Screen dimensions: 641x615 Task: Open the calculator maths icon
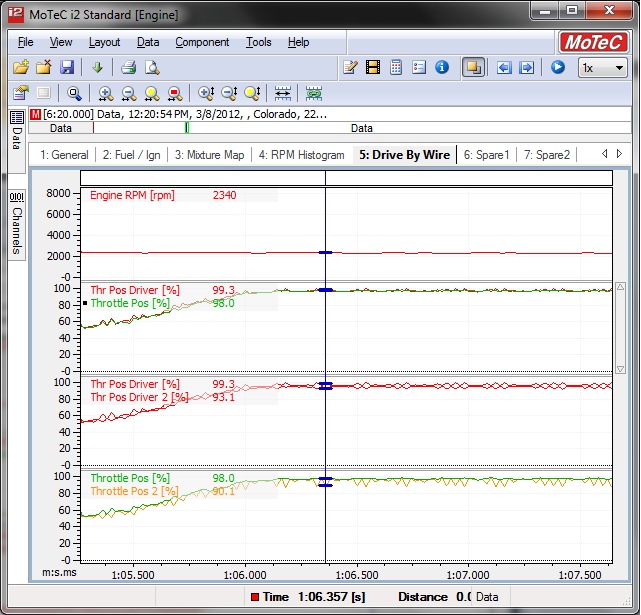(x=396, y=67)
